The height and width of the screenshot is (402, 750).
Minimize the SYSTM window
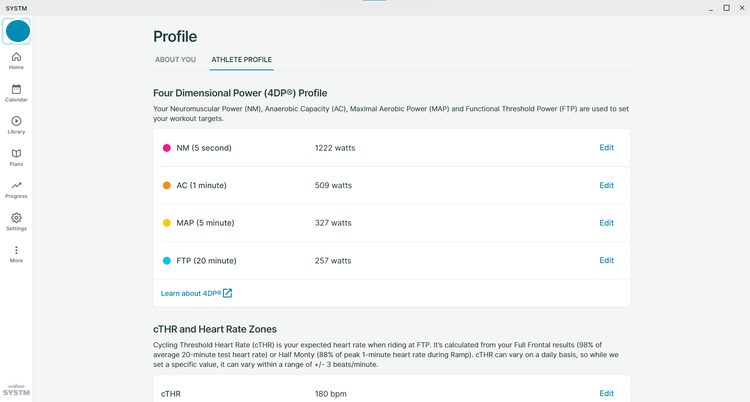click(711, 8)
